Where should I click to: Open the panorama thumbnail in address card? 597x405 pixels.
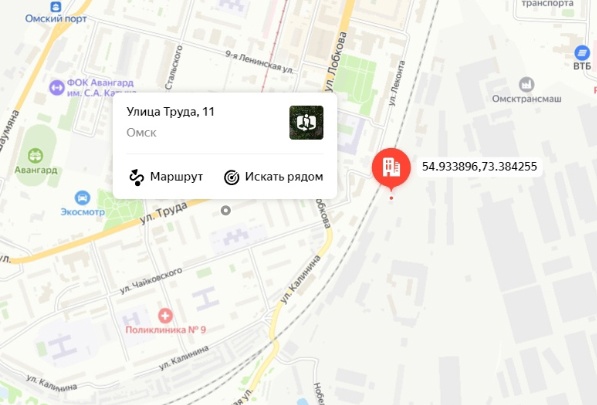point(306,123)
